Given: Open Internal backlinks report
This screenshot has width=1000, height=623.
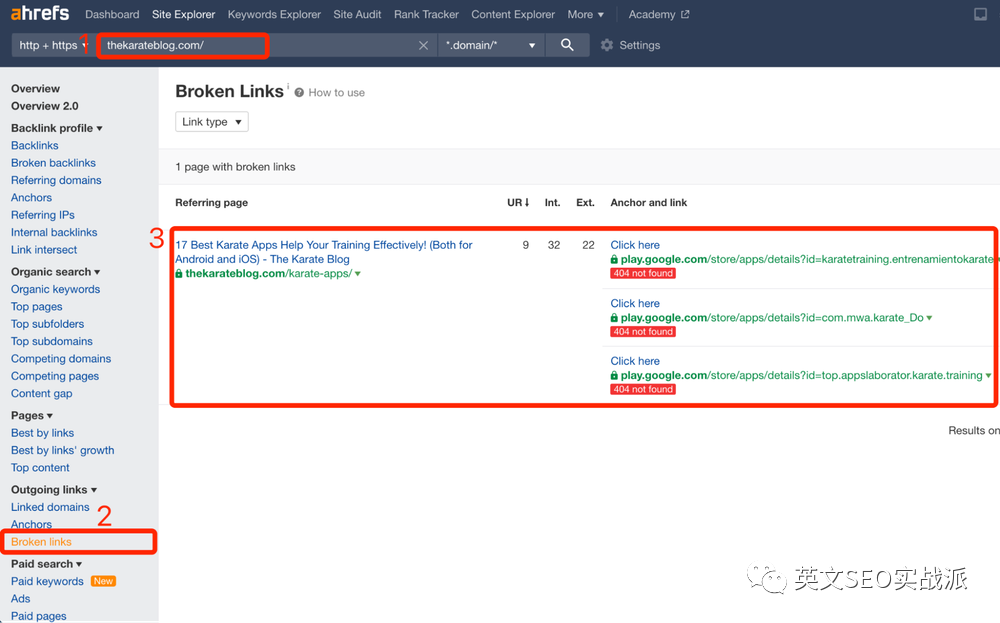Looking at the screenshot, I should (x=54, y=232).
